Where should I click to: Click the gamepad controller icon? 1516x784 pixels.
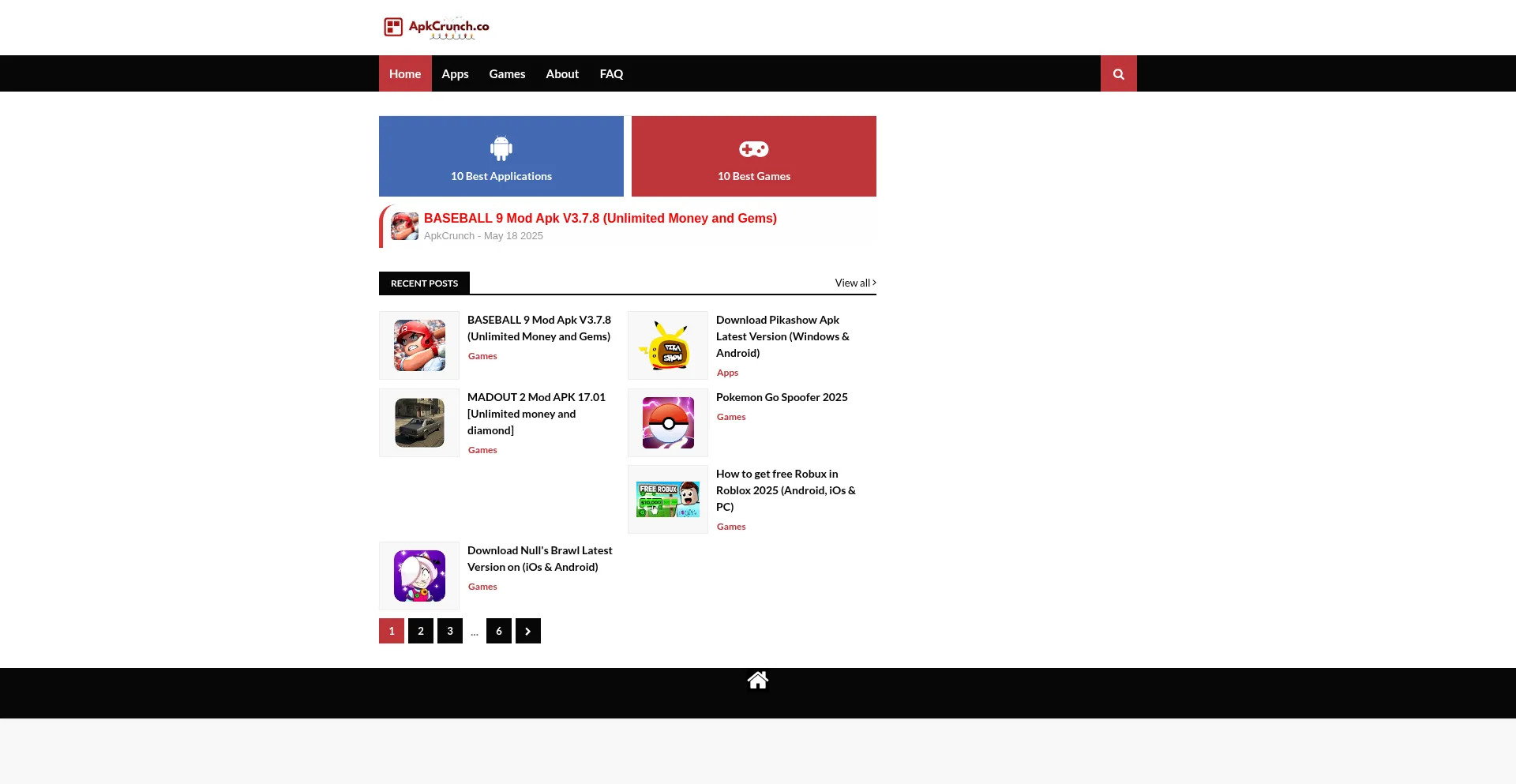(x=754, y=149)
